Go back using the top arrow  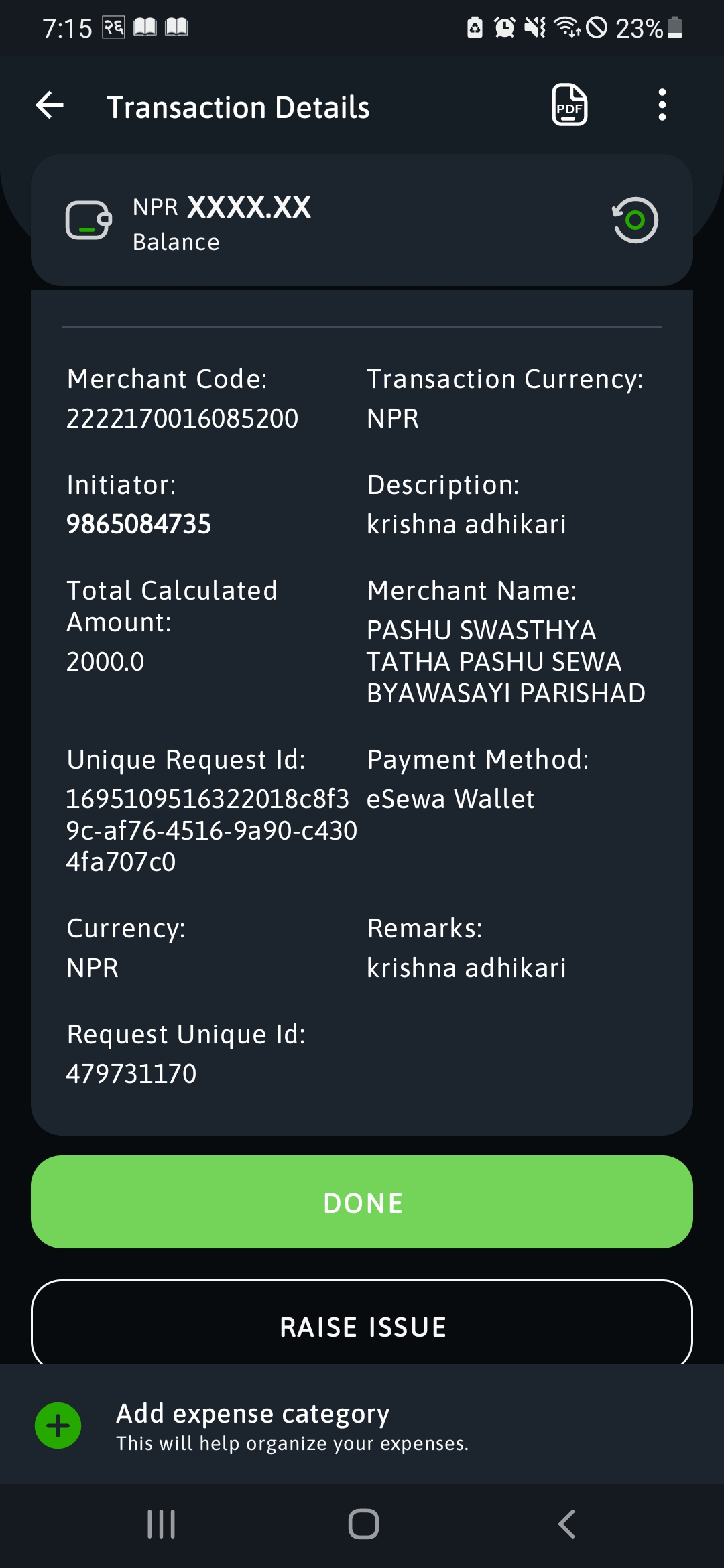click(50, 105)
